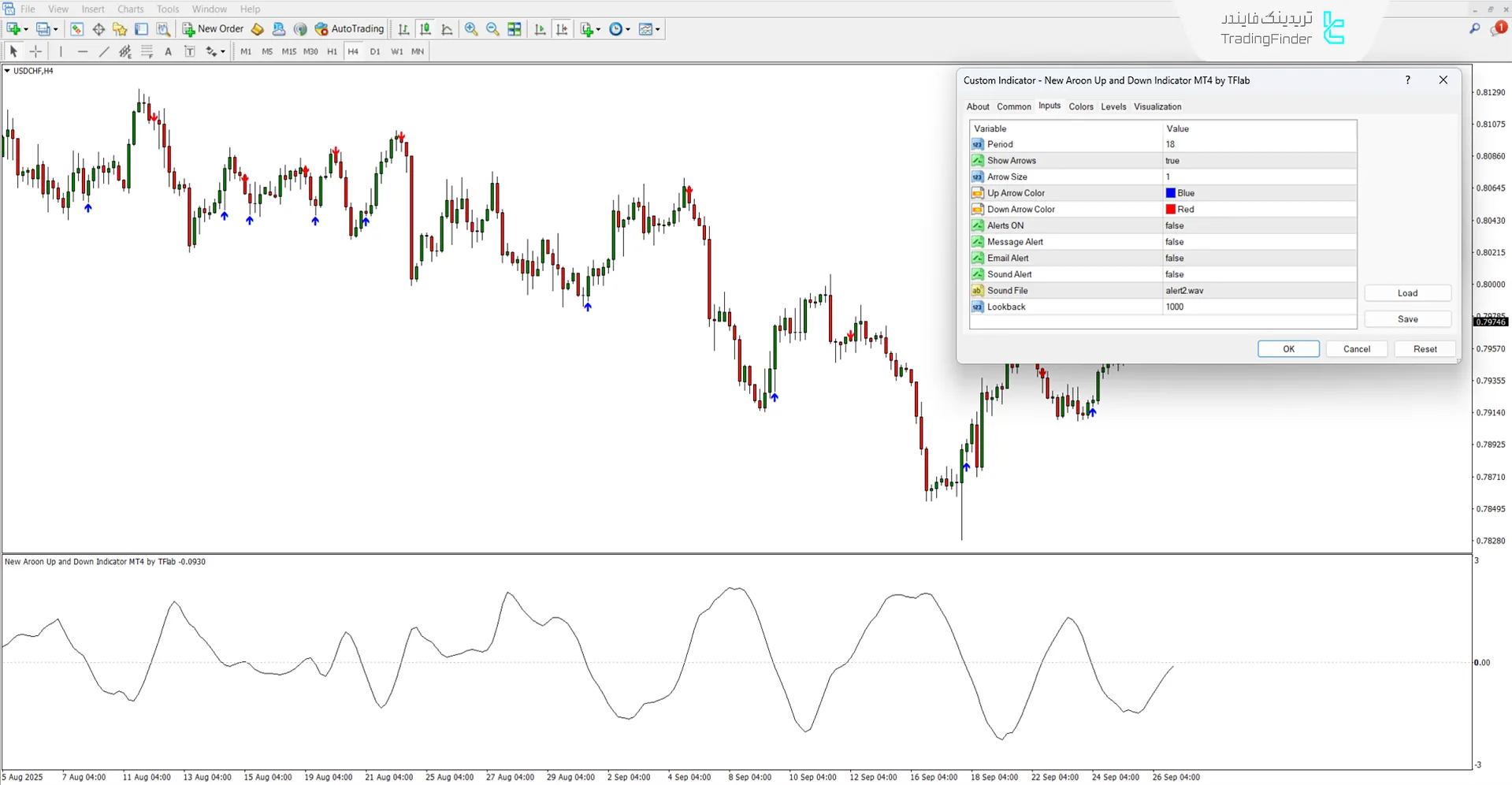Viewport: 1512px width, 785px height.
Task: Open the Charts menu
Action: point(130,9)
